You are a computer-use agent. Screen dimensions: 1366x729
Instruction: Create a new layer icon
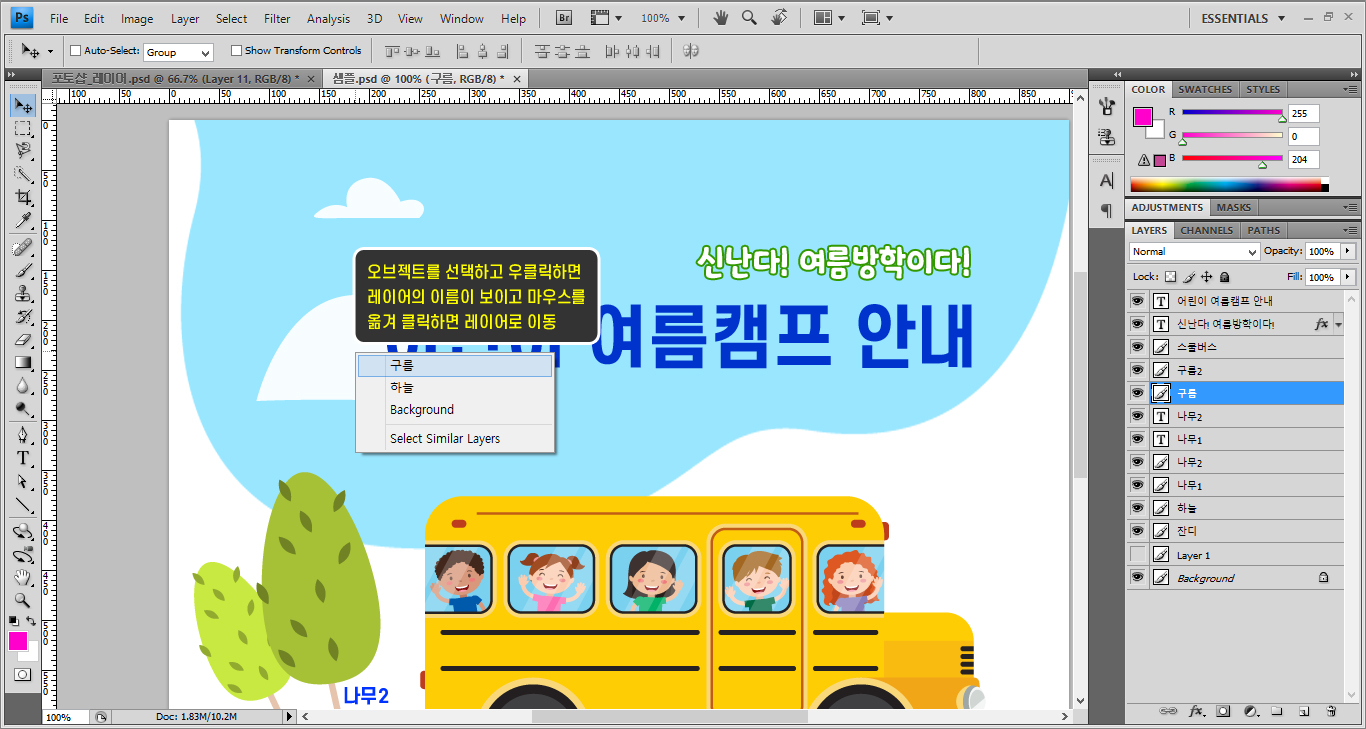[x=1304, y=712]
